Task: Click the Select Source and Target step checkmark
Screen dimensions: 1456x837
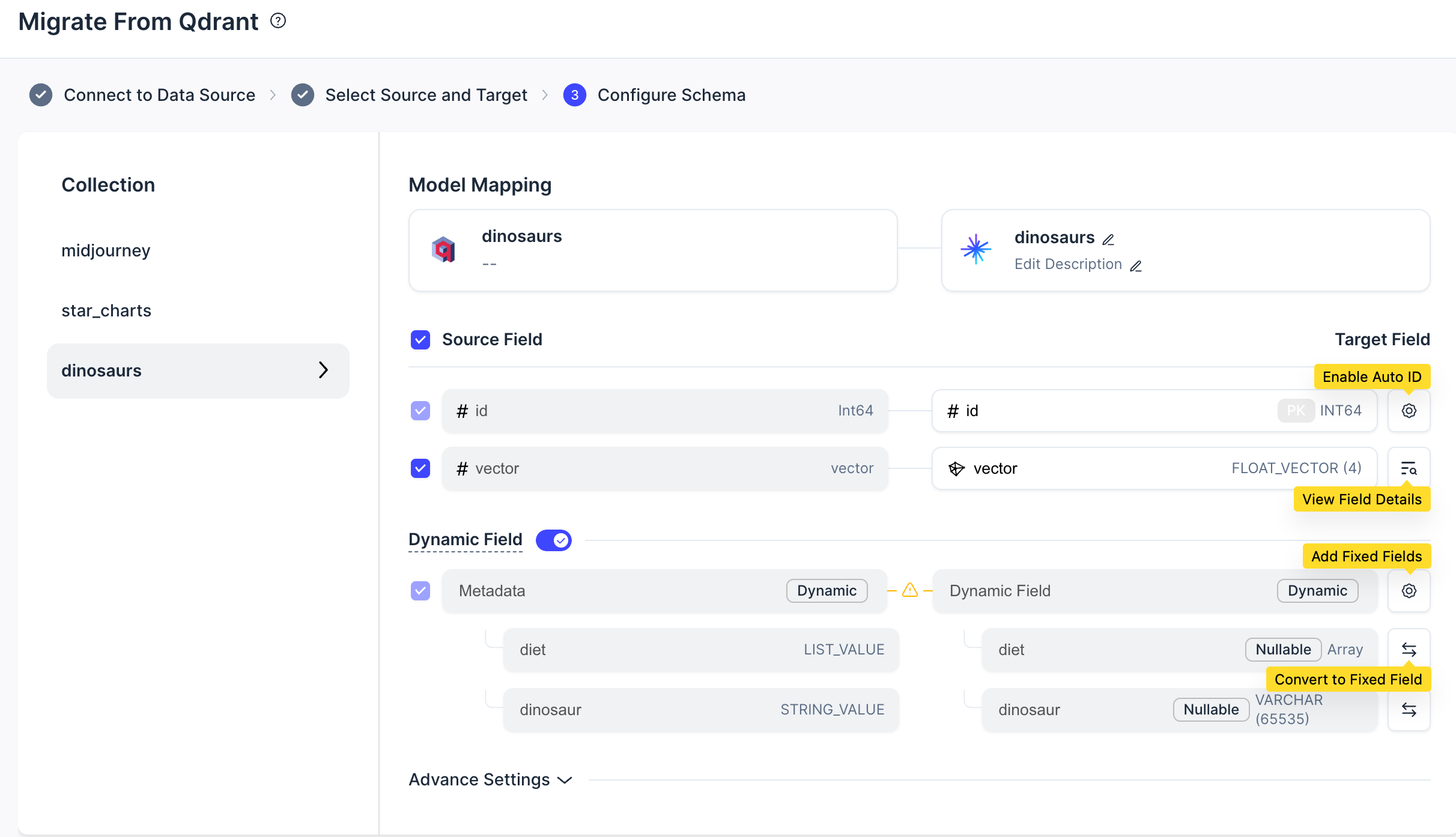Action: click(x=303, y=95)
